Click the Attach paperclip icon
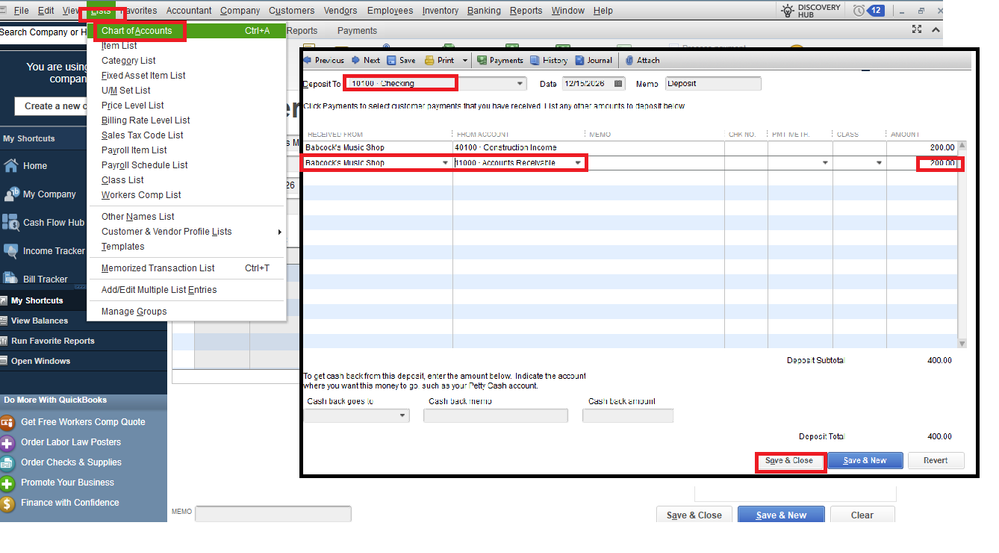999x553 pixels. [629, 60]
